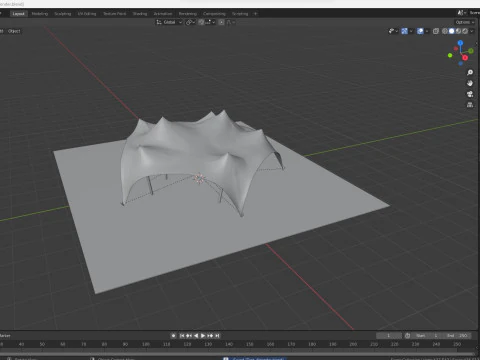Play the animation forward
Viewport: 480px width, 360px height.
(203, 335)
